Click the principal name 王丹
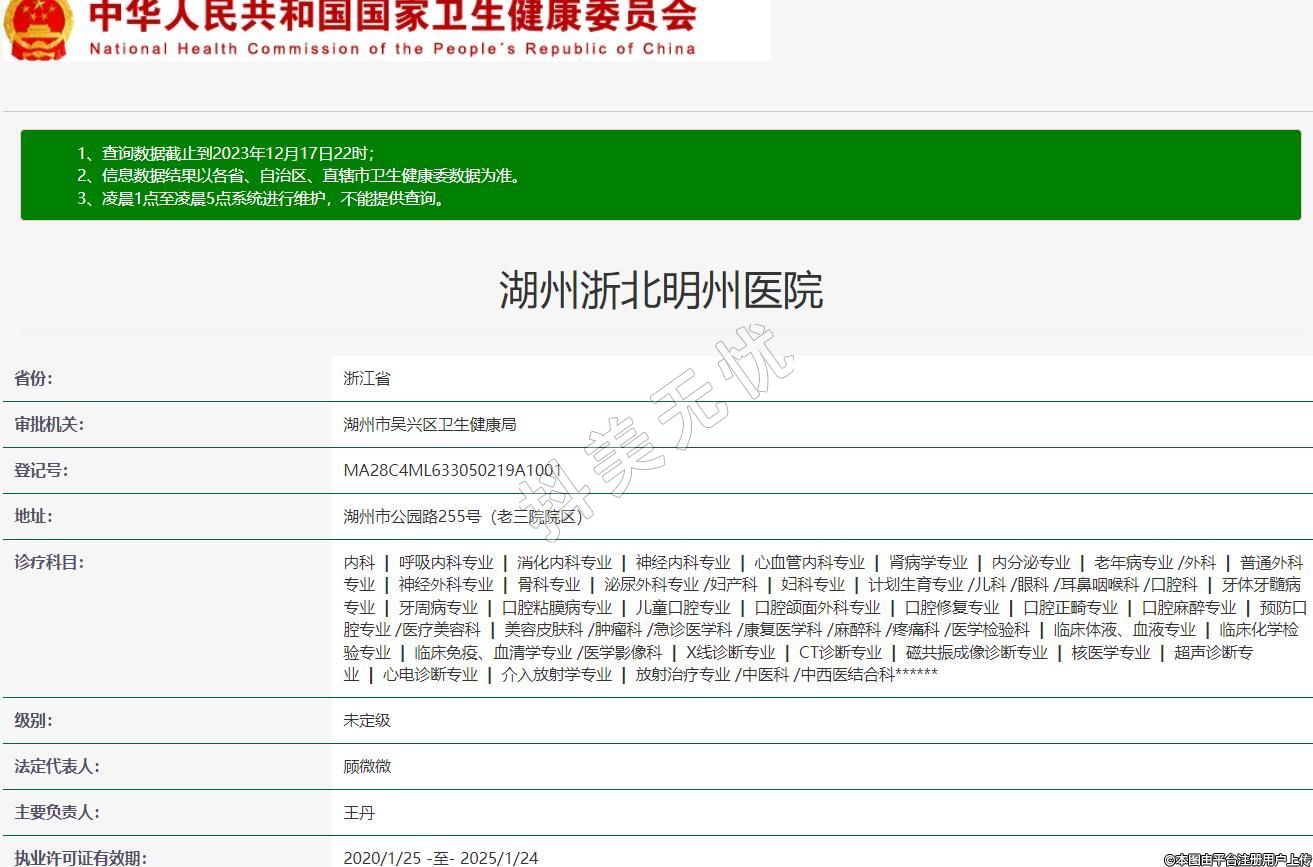Screen dimensions: 1313x867 pos(359,812)
